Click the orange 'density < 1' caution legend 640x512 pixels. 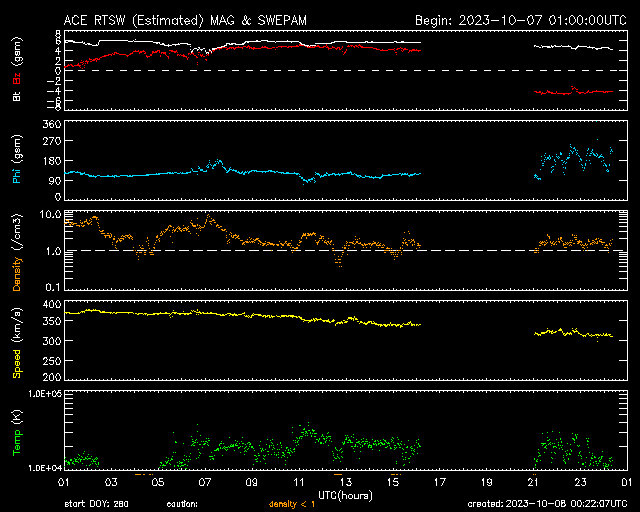pyautogui.click(x=293, y=503)
